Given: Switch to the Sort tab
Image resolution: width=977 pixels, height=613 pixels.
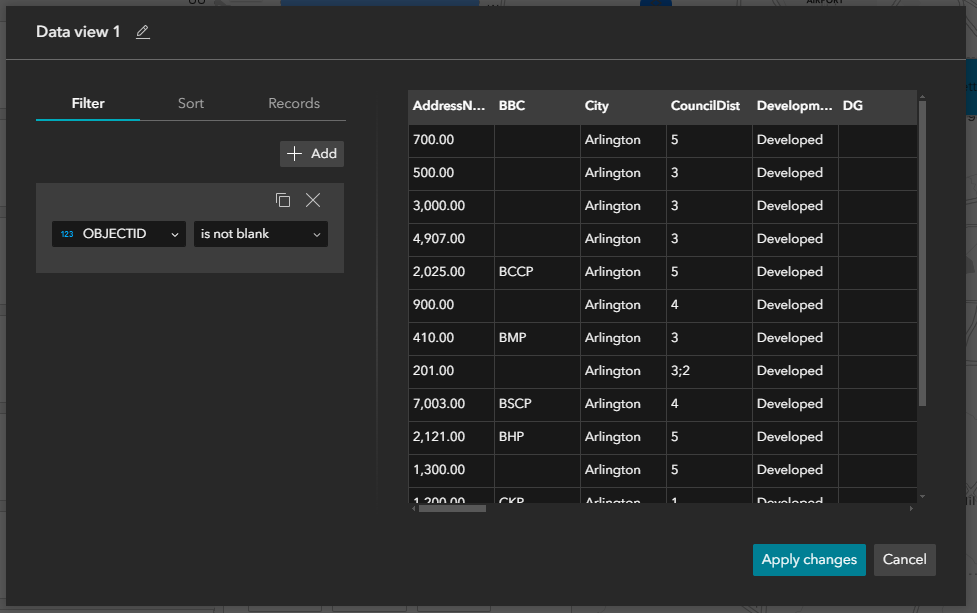Looking at the screenshot, I should (x=190, y=102).
